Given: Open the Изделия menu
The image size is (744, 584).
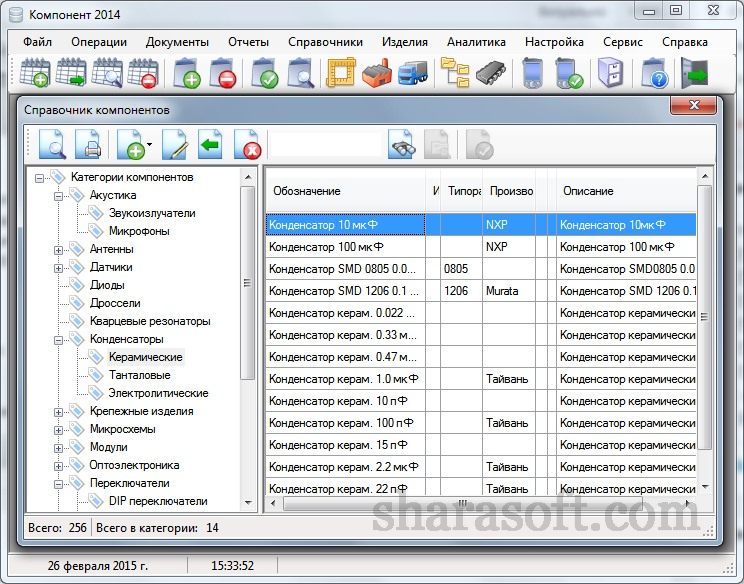Looking at the screenshot, I should point(405,42).
